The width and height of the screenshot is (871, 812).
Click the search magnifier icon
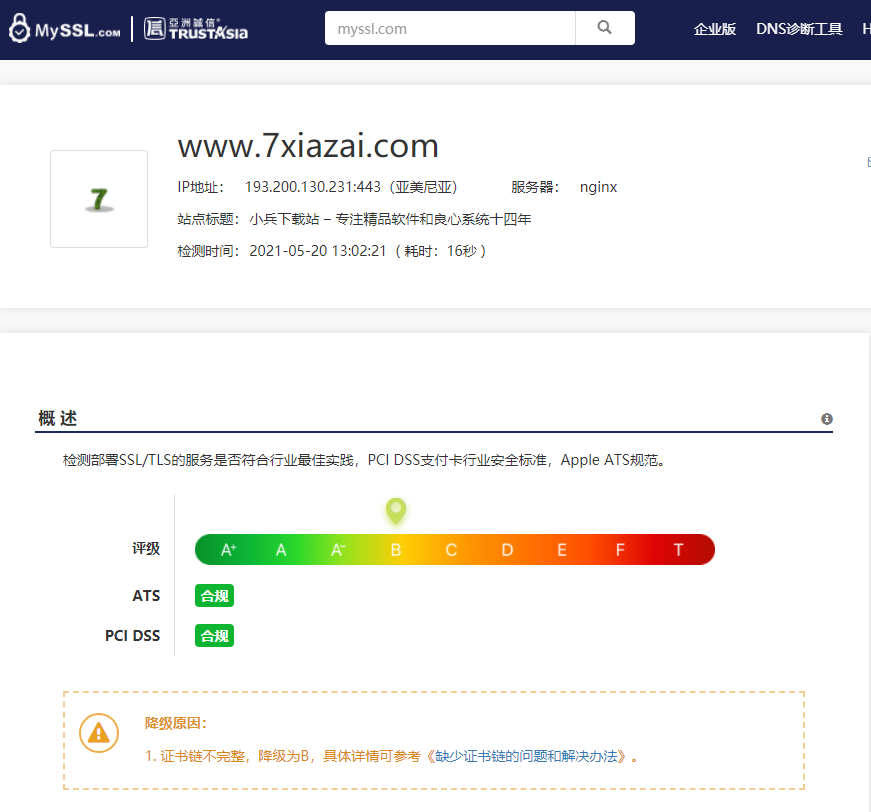tap(605, 27)
